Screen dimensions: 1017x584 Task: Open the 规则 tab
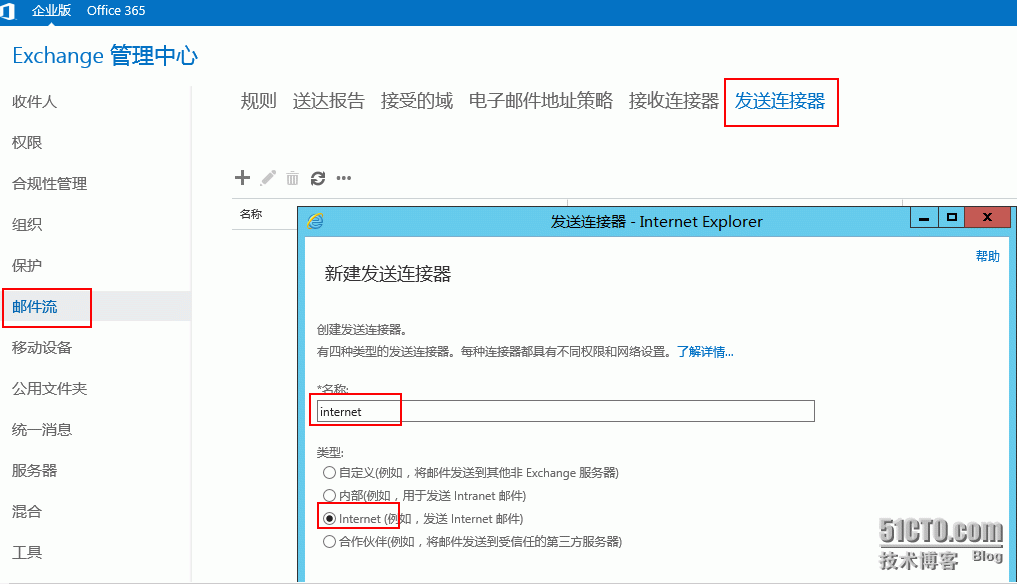click(x=258, y=101)
